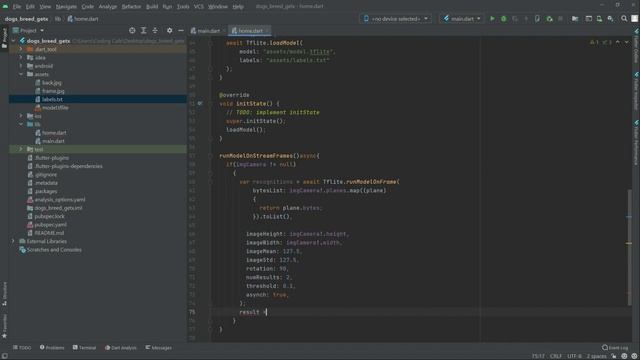Screen dimensions: 640x360
Task: Open the Search Everywhere magnifier icon
Action: tap(624, 19)
